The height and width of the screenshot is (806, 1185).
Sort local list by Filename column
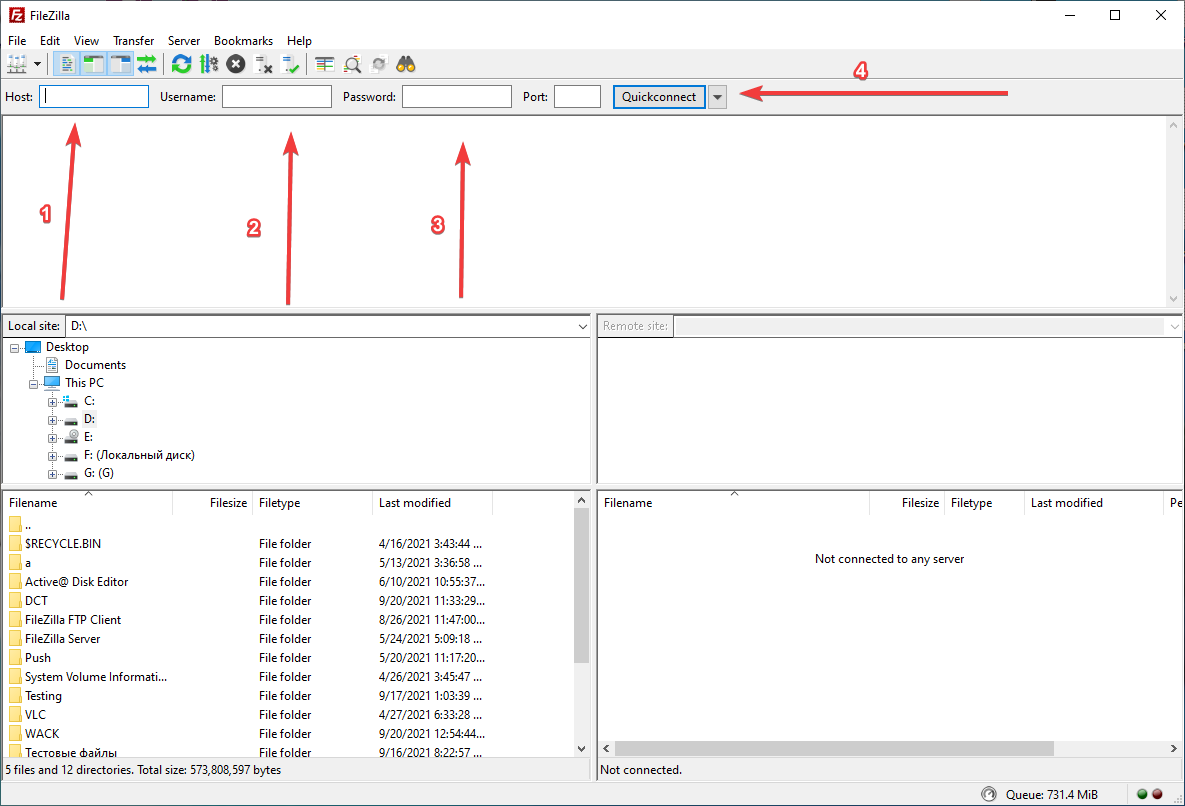(x=88, y=503)
